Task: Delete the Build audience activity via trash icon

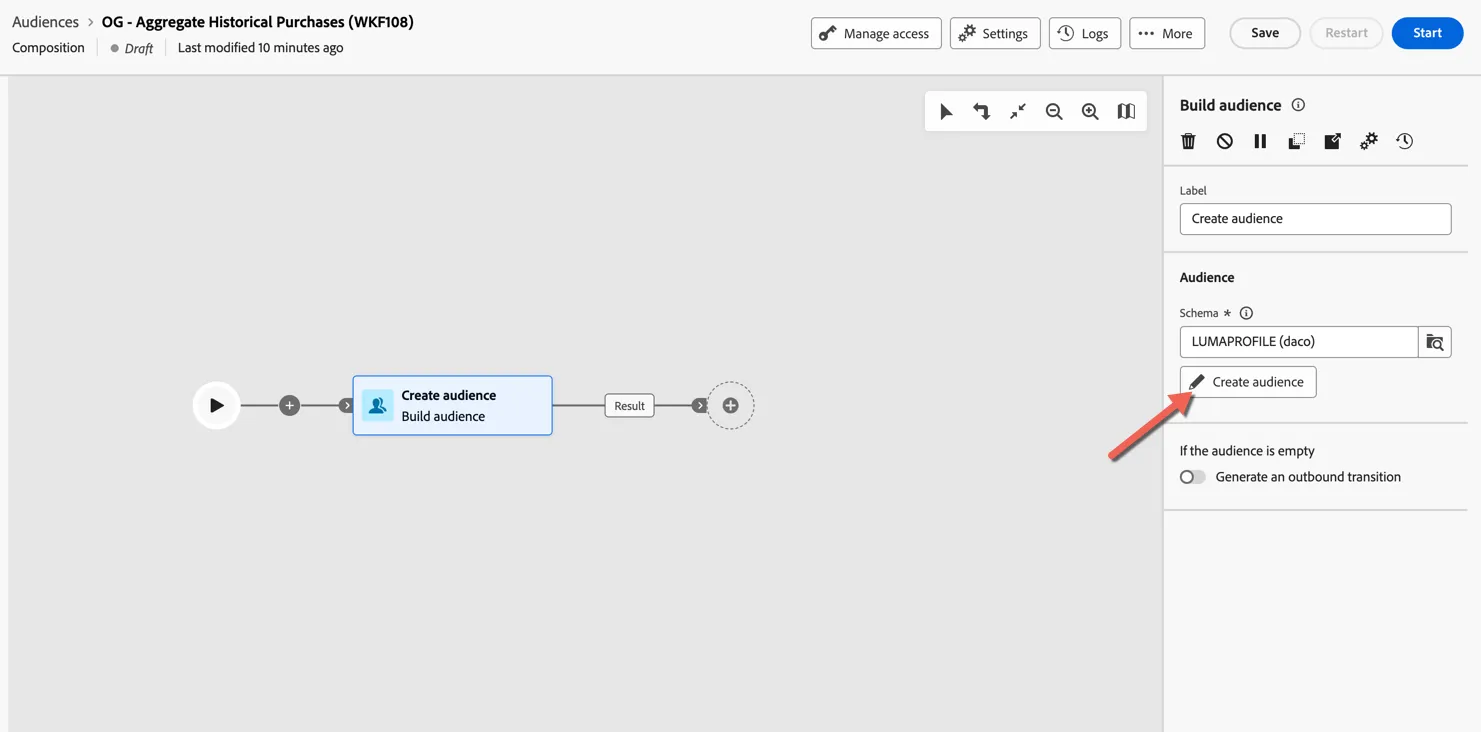Action: tap(1188, 141)
